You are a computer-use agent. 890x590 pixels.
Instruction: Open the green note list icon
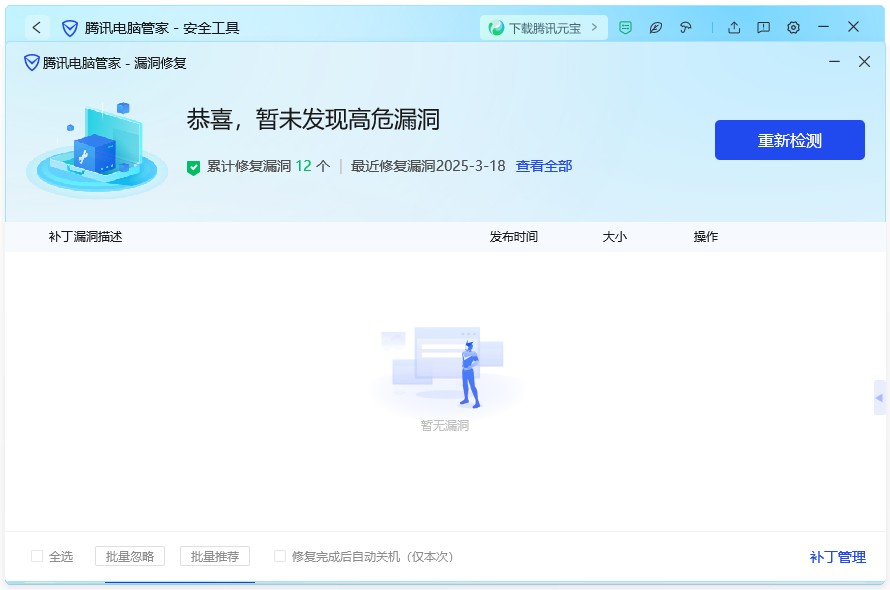pos(625,27)
